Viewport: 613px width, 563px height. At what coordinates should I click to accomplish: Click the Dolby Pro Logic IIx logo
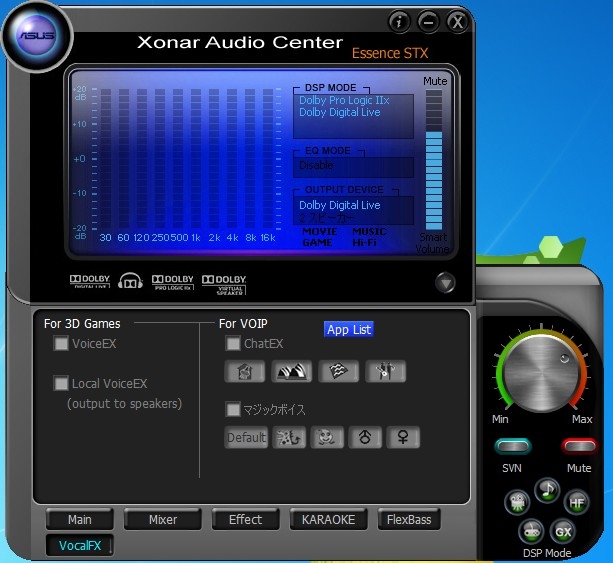173,282
